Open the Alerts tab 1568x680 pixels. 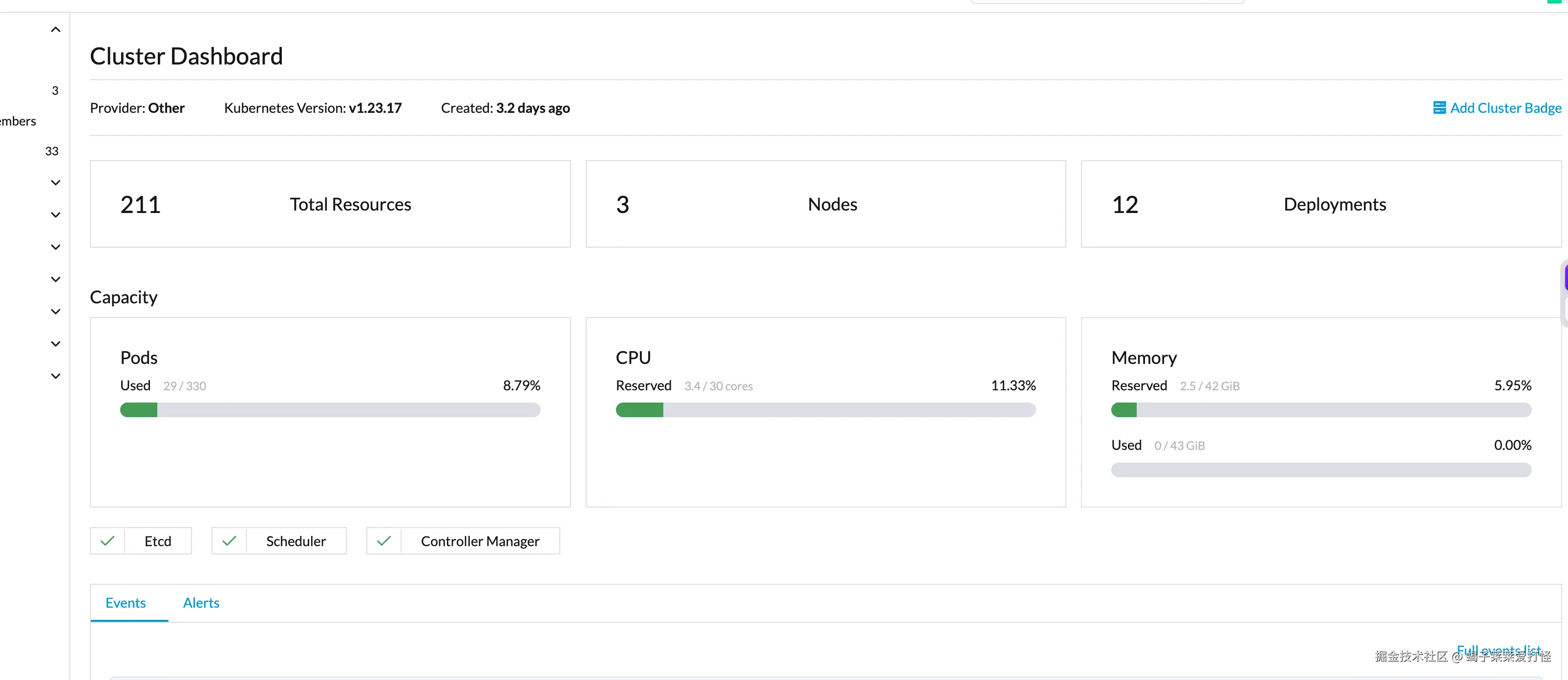pyautogui.click(x=201, y=603)
